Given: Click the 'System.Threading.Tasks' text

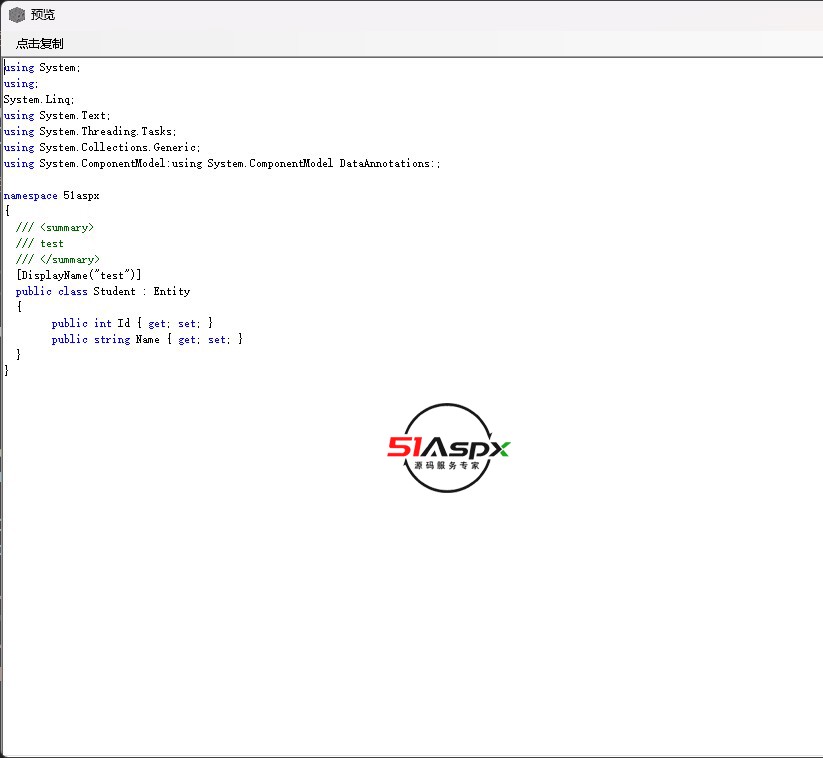Looking at the screenshot, I should coord(107,132).
